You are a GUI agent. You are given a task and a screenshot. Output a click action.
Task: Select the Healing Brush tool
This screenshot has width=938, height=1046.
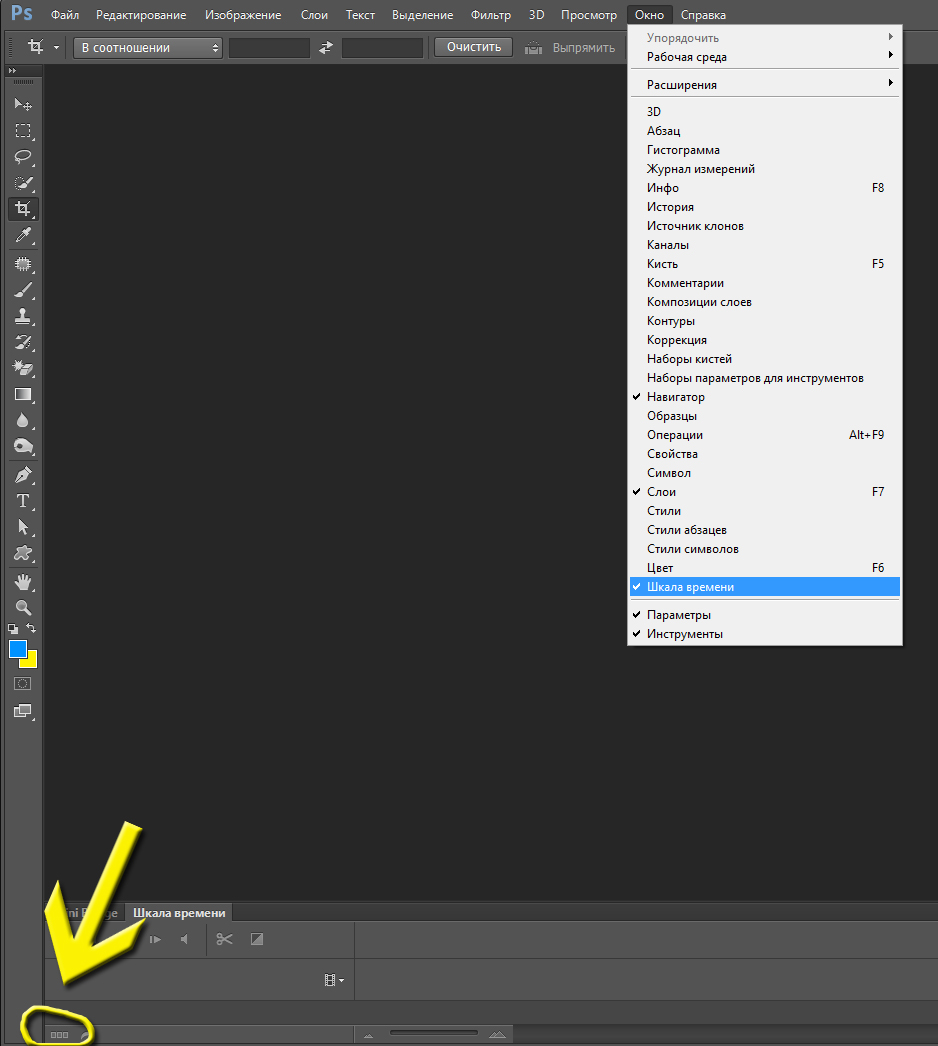click(23, 264)
